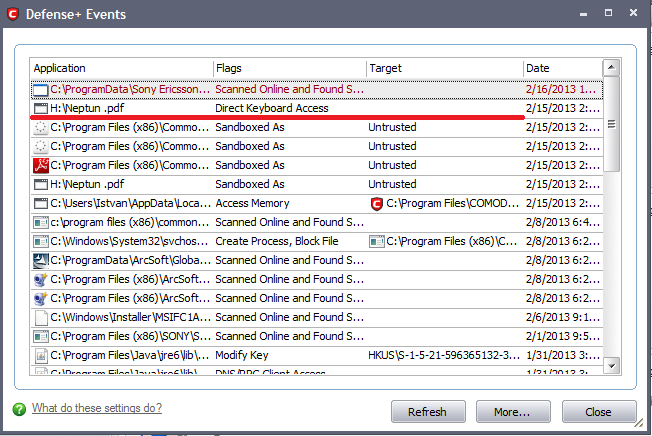Click the 2/6/2013 date cell
This screenshot has height=436, width=652.
click(x=563, y=318)
